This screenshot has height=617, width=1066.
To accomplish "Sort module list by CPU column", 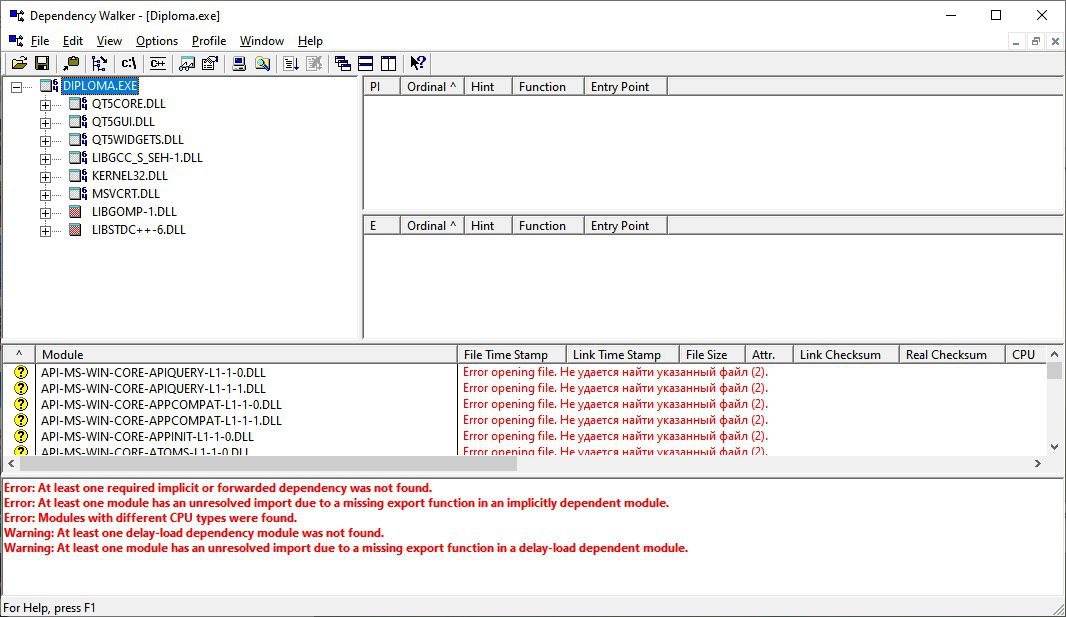I will click(1025, 355).
